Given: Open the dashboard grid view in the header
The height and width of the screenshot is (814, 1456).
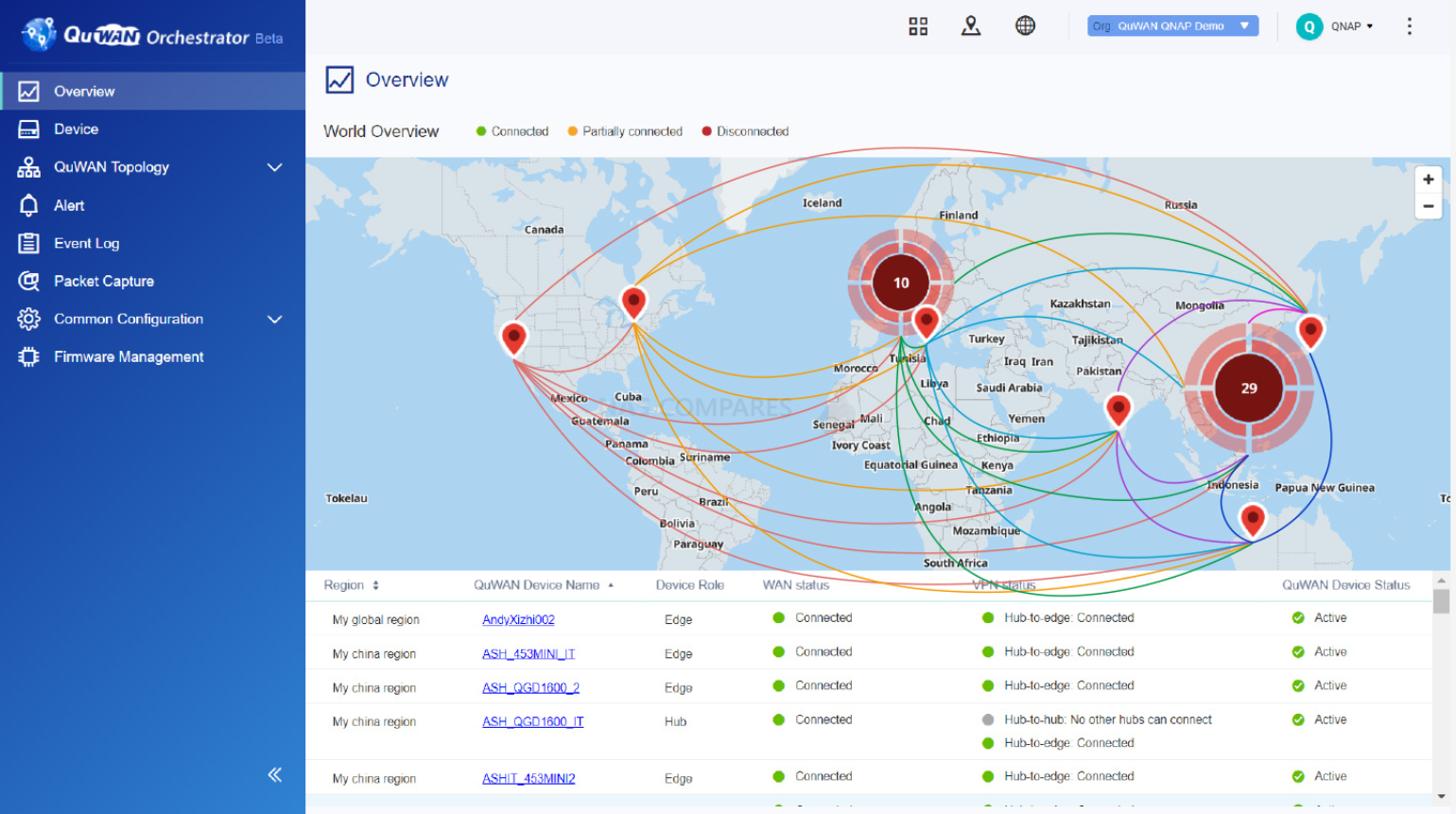Looking at the screenshot, I should point(917,26).
